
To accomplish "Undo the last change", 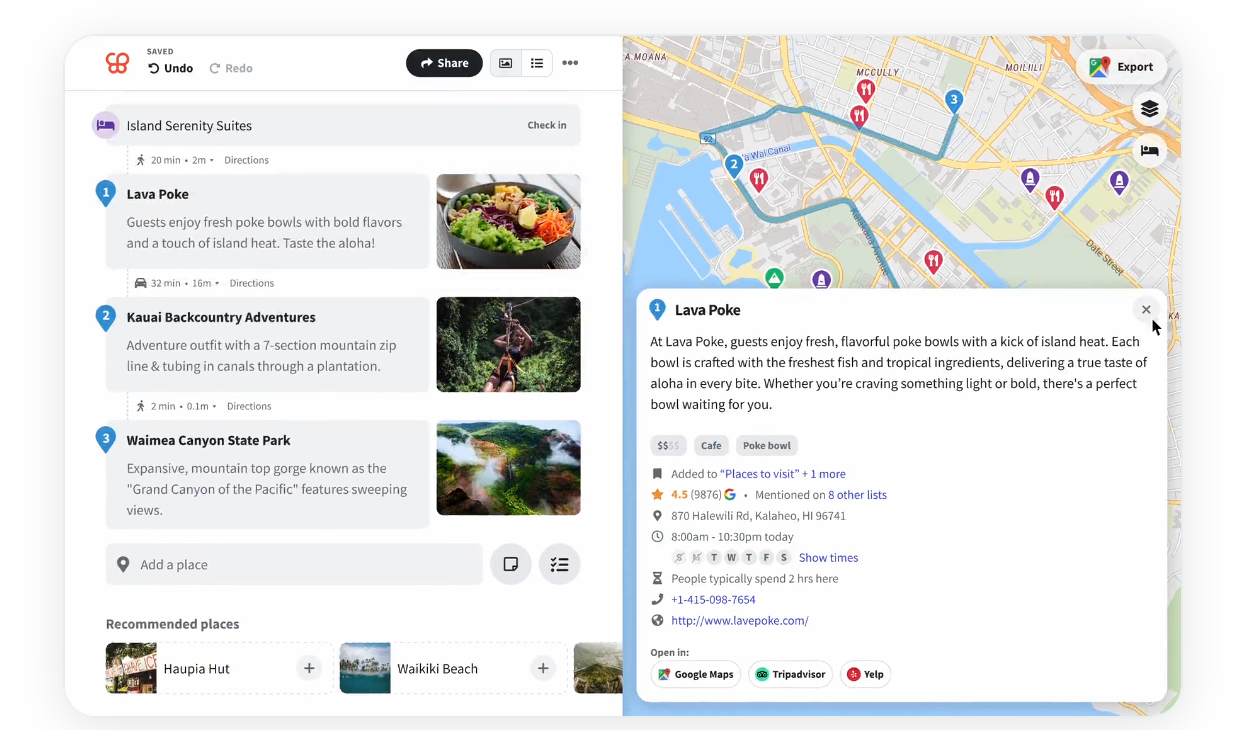I will pos(170,68).
